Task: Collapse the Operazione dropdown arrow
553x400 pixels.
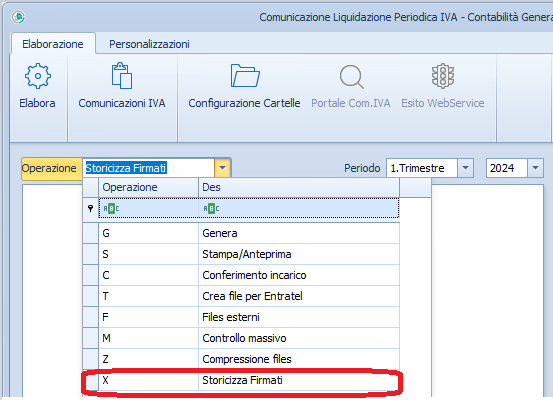Action: click(x=222, y=168)
